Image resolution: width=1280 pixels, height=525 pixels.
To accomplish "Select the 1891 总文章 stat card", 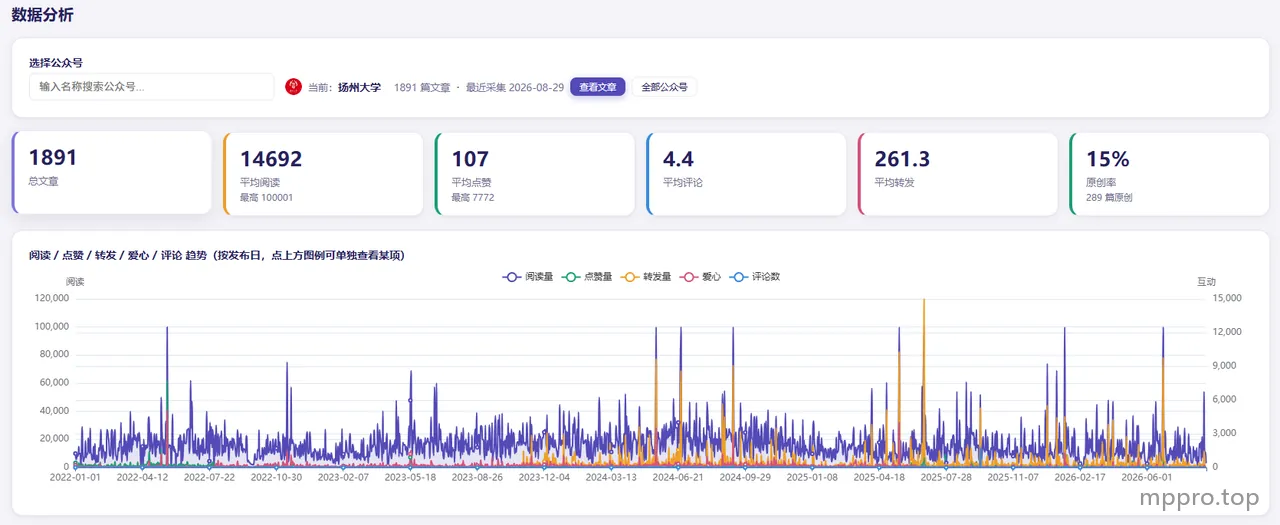I will click(112, 173).
